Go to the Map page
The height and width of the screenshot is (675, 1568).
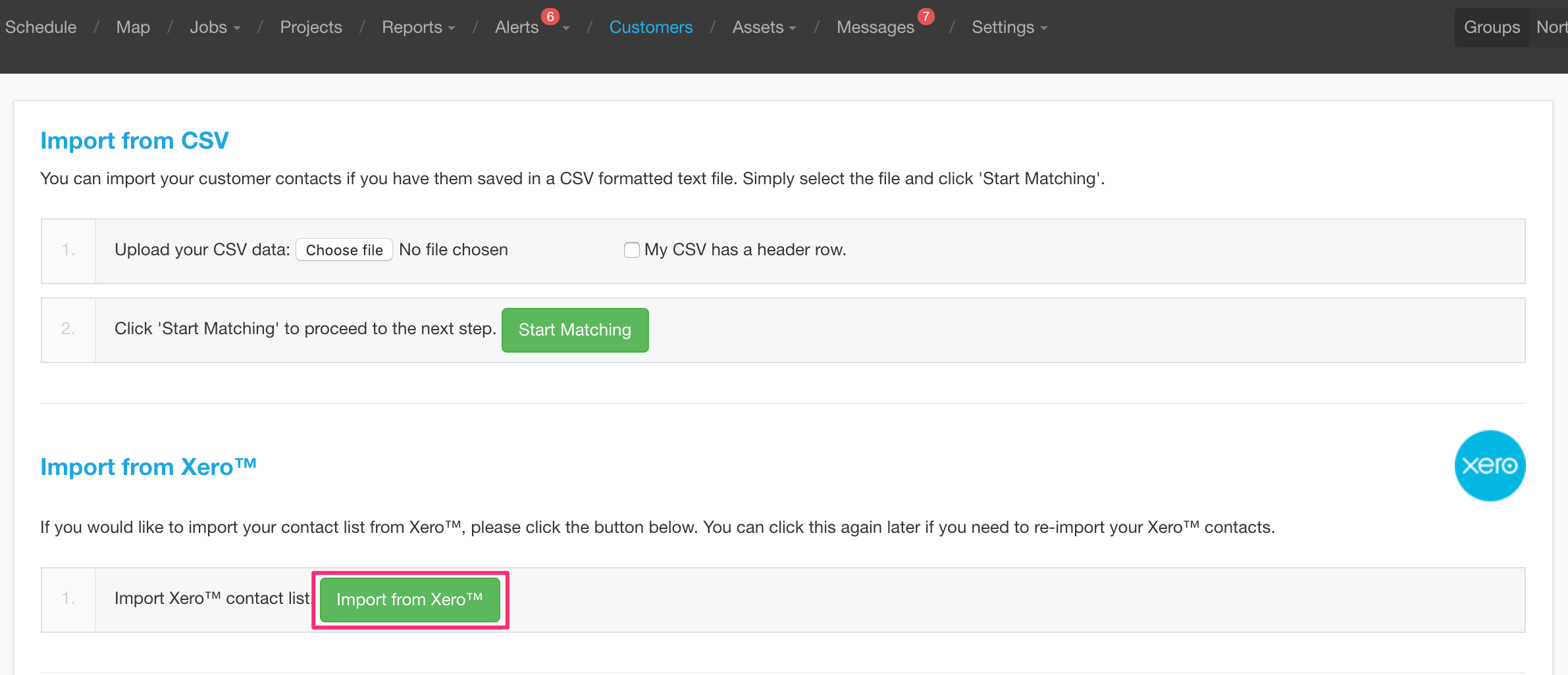point(133,27)
